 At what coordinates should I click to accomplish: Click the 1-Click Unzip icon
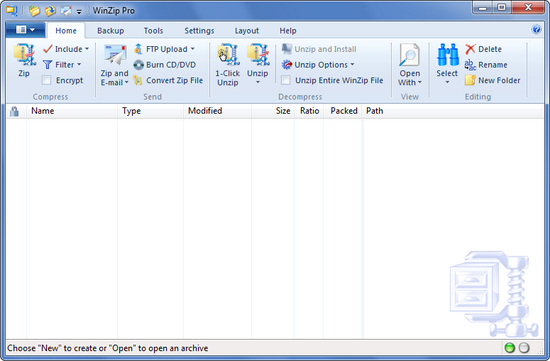(228, 55)
